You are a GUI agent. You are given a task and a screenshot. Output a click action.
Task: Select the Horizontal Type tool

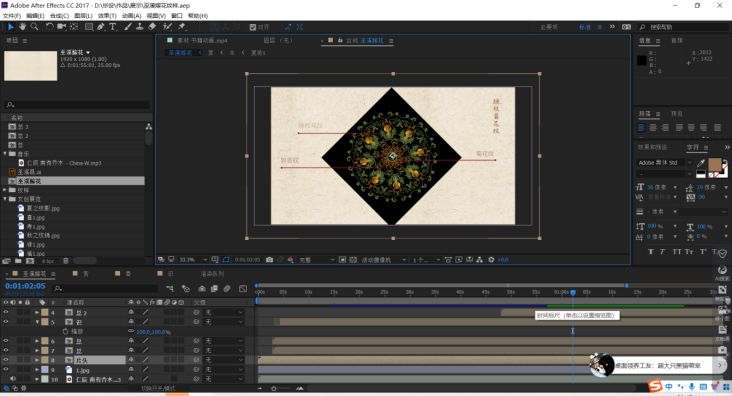(113, 27)
